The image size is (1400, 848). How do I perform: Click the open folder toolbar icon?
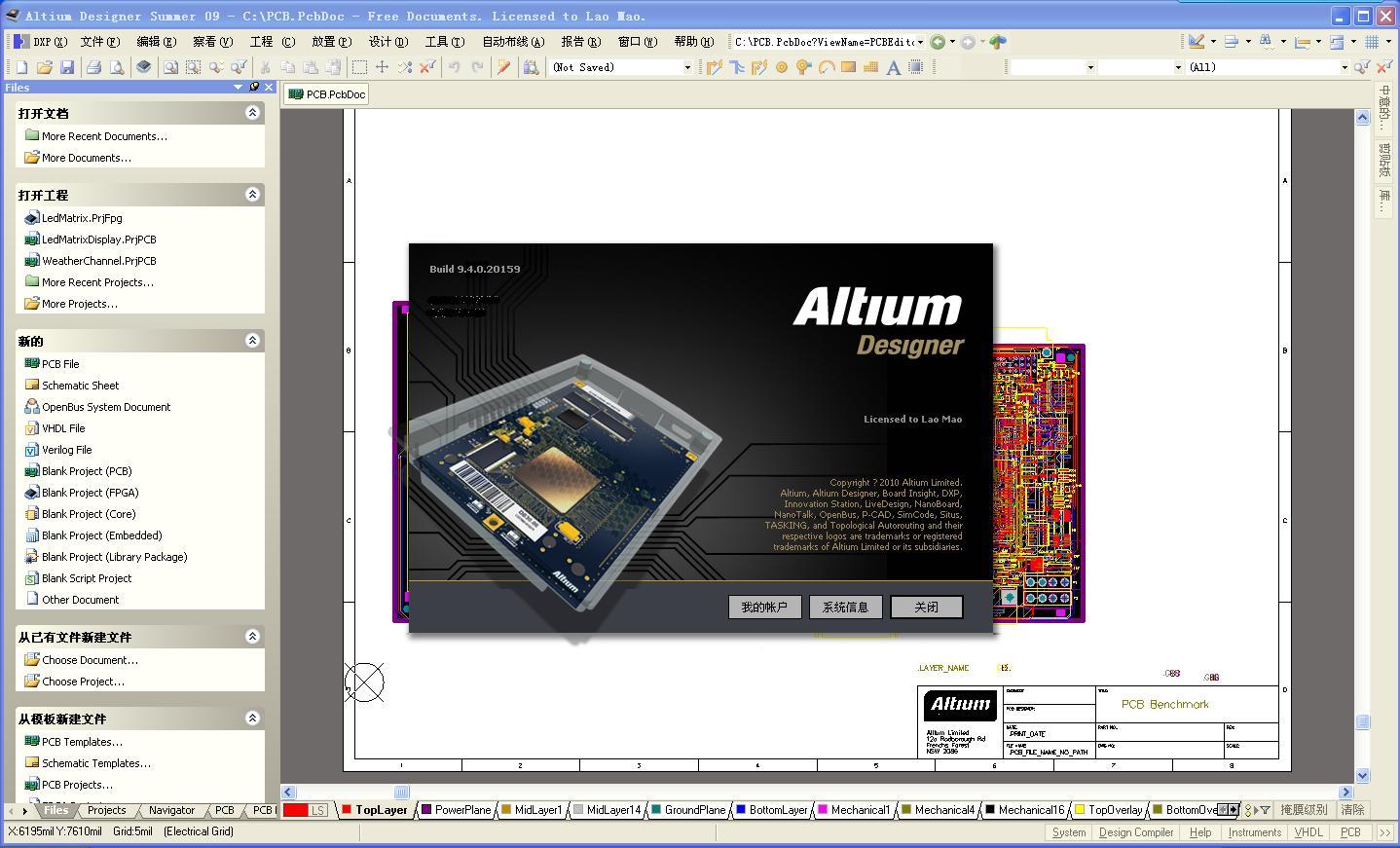(44, 67)
